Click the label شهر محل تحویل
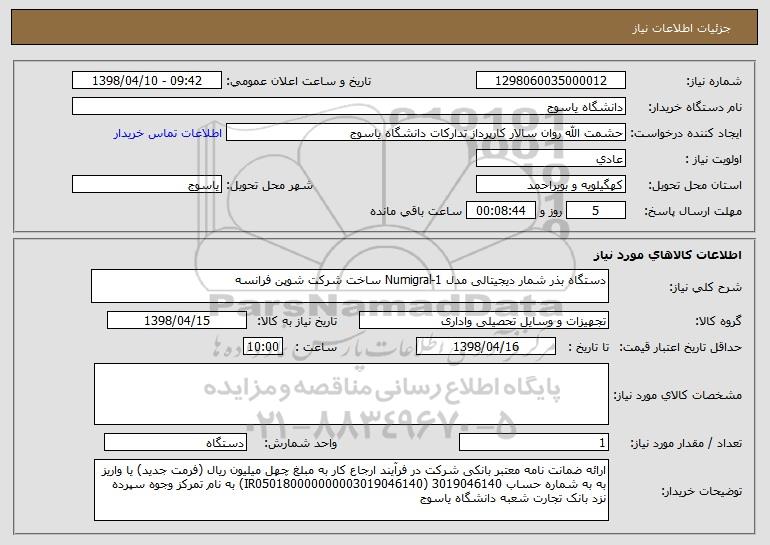This screenshot has width=770, height=545. 269,185
